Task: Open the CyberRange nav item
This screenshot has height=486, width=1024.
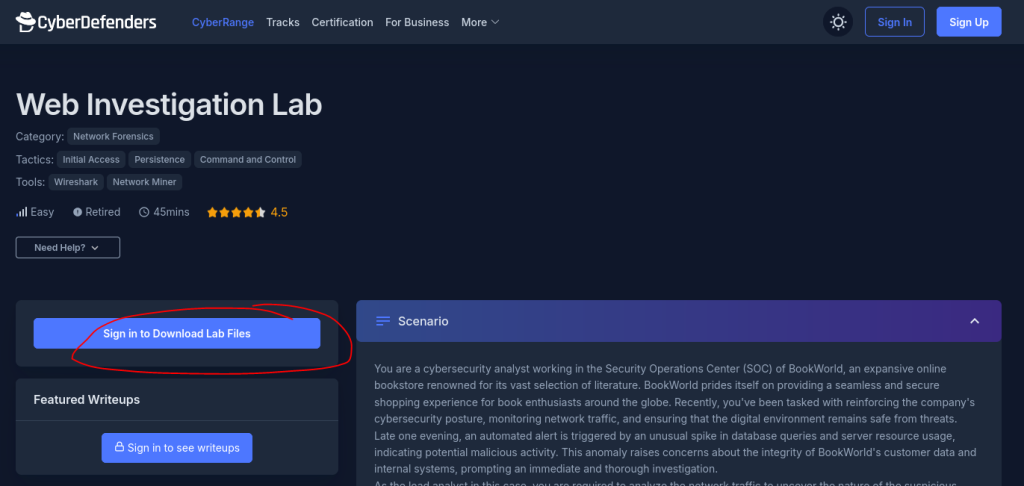Action: click(223, 22)
